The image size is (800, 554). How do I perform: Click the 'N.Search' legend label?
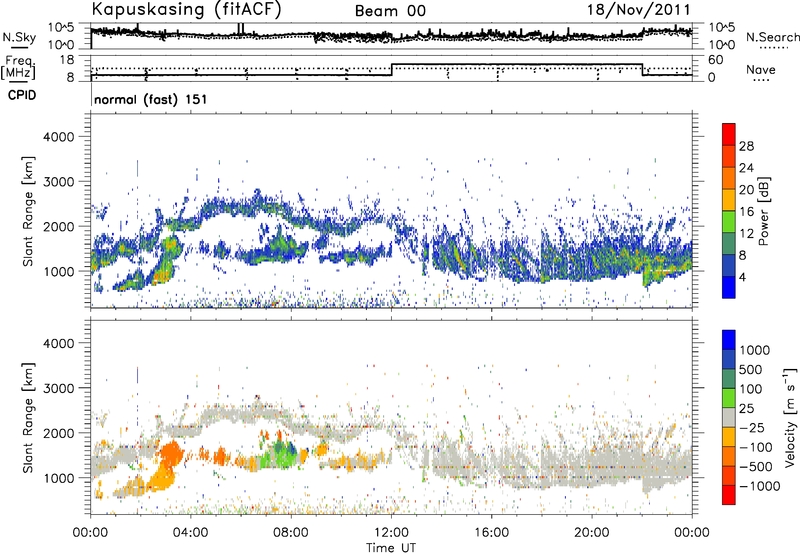pyautogui.click(x=772, y=37)
